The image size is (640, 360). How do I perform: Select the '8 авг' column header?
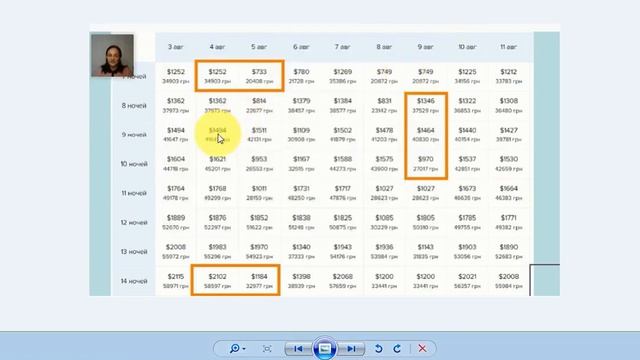click(384, 47)
